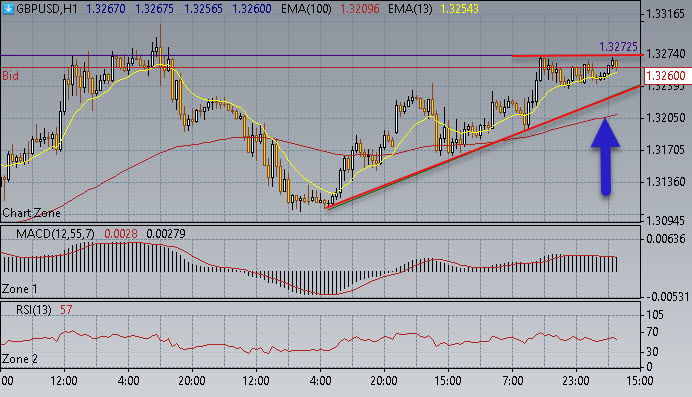This screenshot has width=692, height=397.
Task: Select the RSI(13) indicator label
Action: point(34,310)
